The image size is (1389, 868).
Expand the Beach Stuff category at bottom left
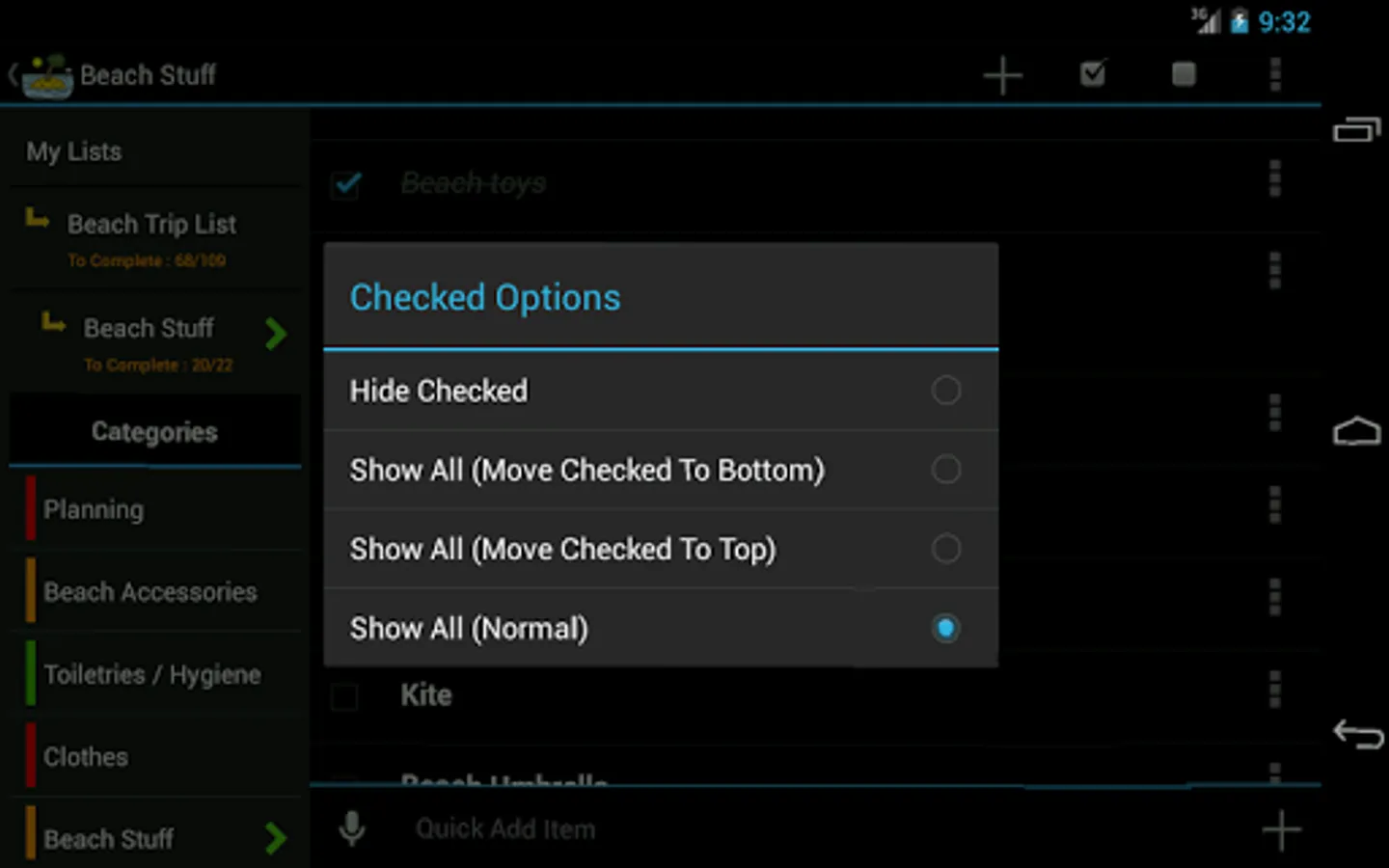coord(276,837)
